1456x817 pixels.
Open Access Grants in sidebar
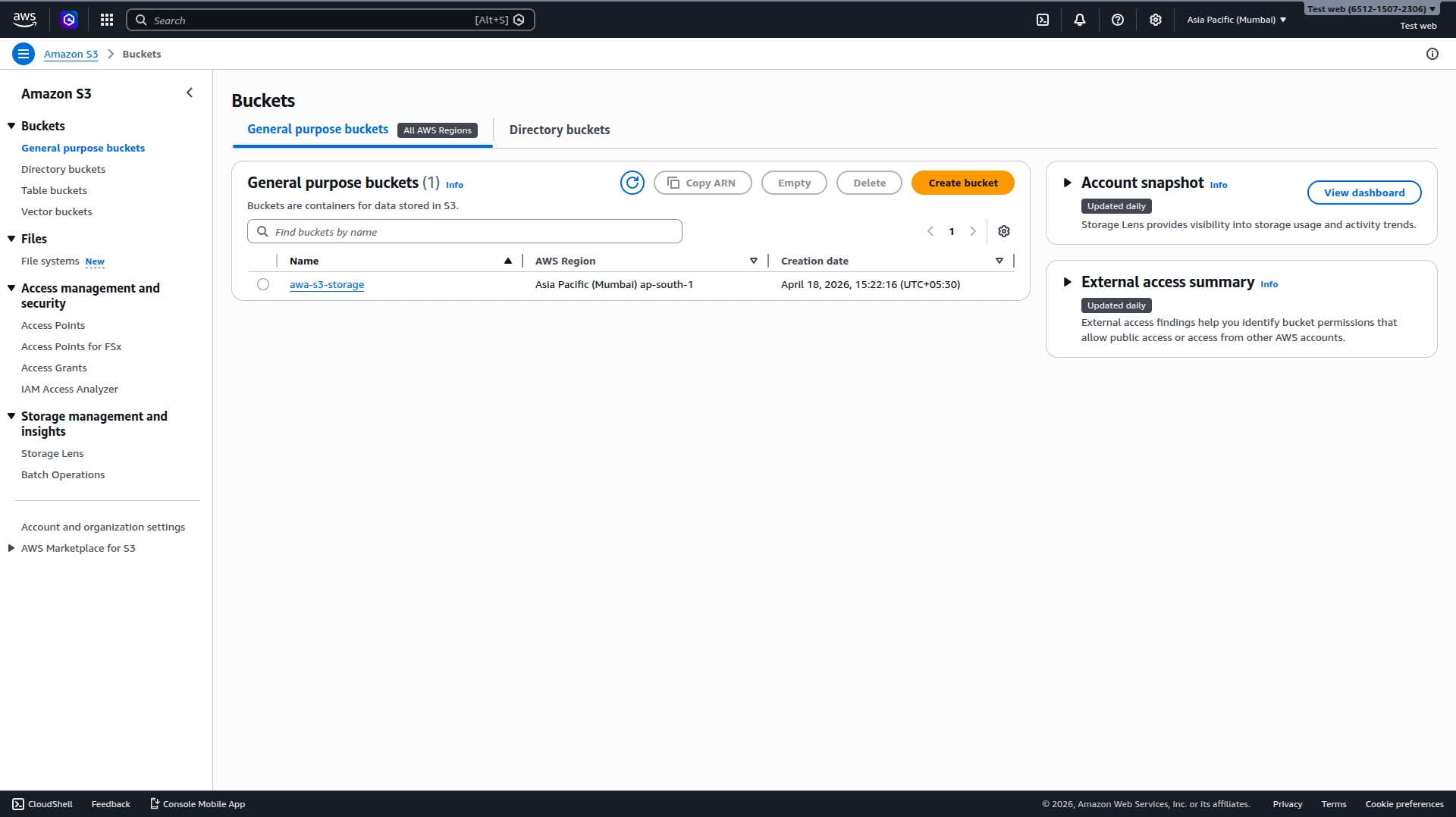click(54, 368)
